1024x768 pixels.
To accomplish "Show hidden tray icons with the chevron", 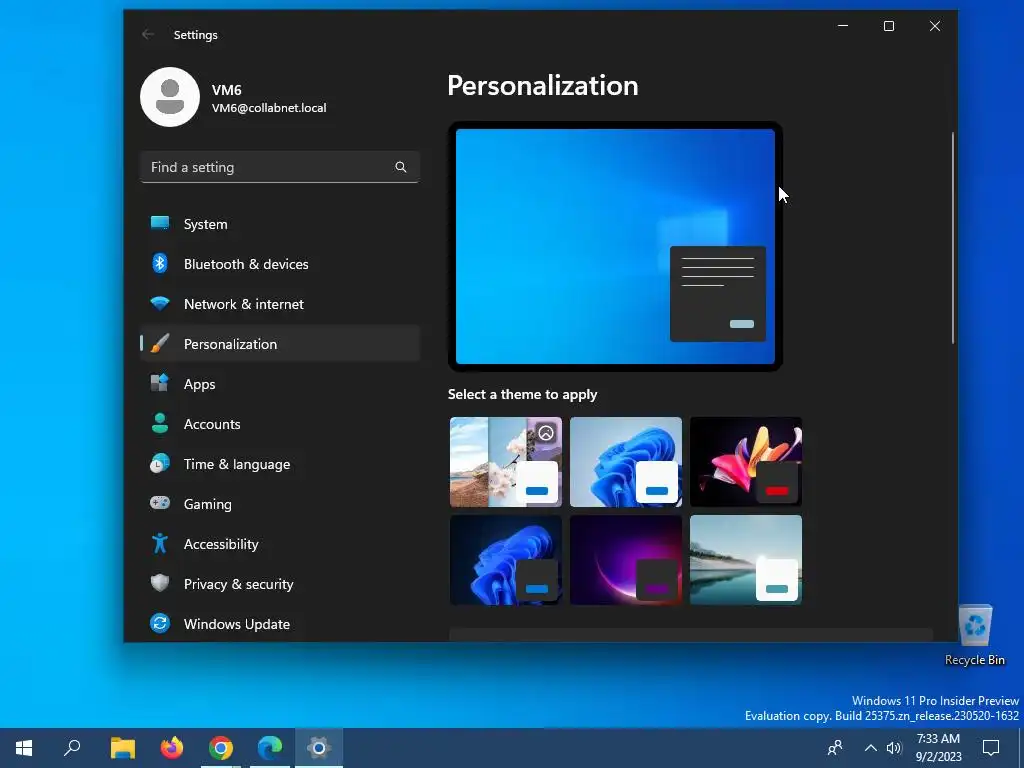I will [x=871, y=748].
